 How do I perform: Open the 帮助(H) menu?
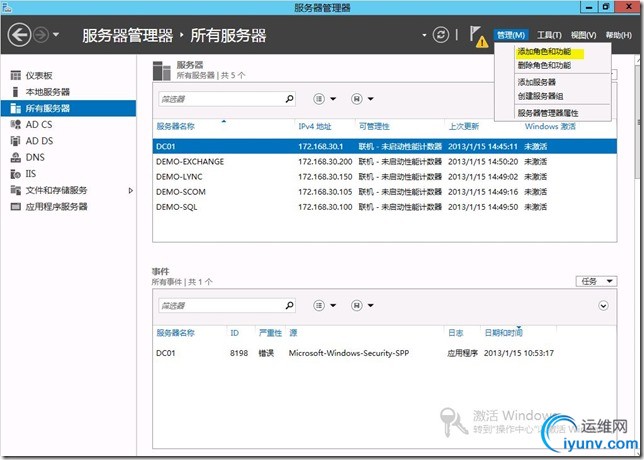click(619, 35)
